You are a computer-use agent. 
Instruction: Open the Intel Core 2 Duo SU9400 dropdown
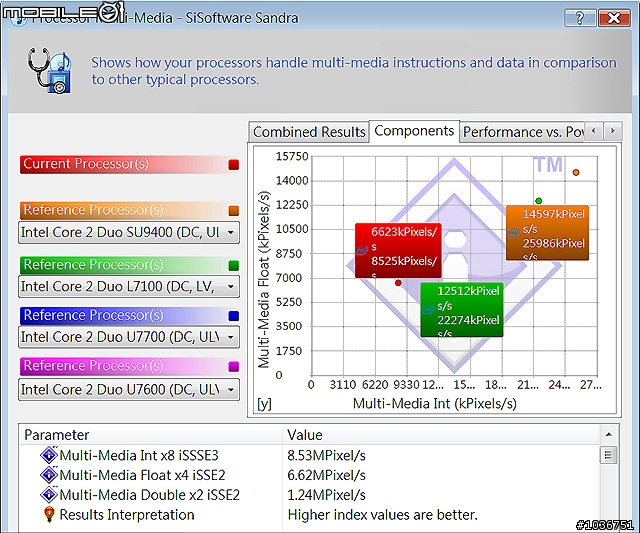pos(129,233)
